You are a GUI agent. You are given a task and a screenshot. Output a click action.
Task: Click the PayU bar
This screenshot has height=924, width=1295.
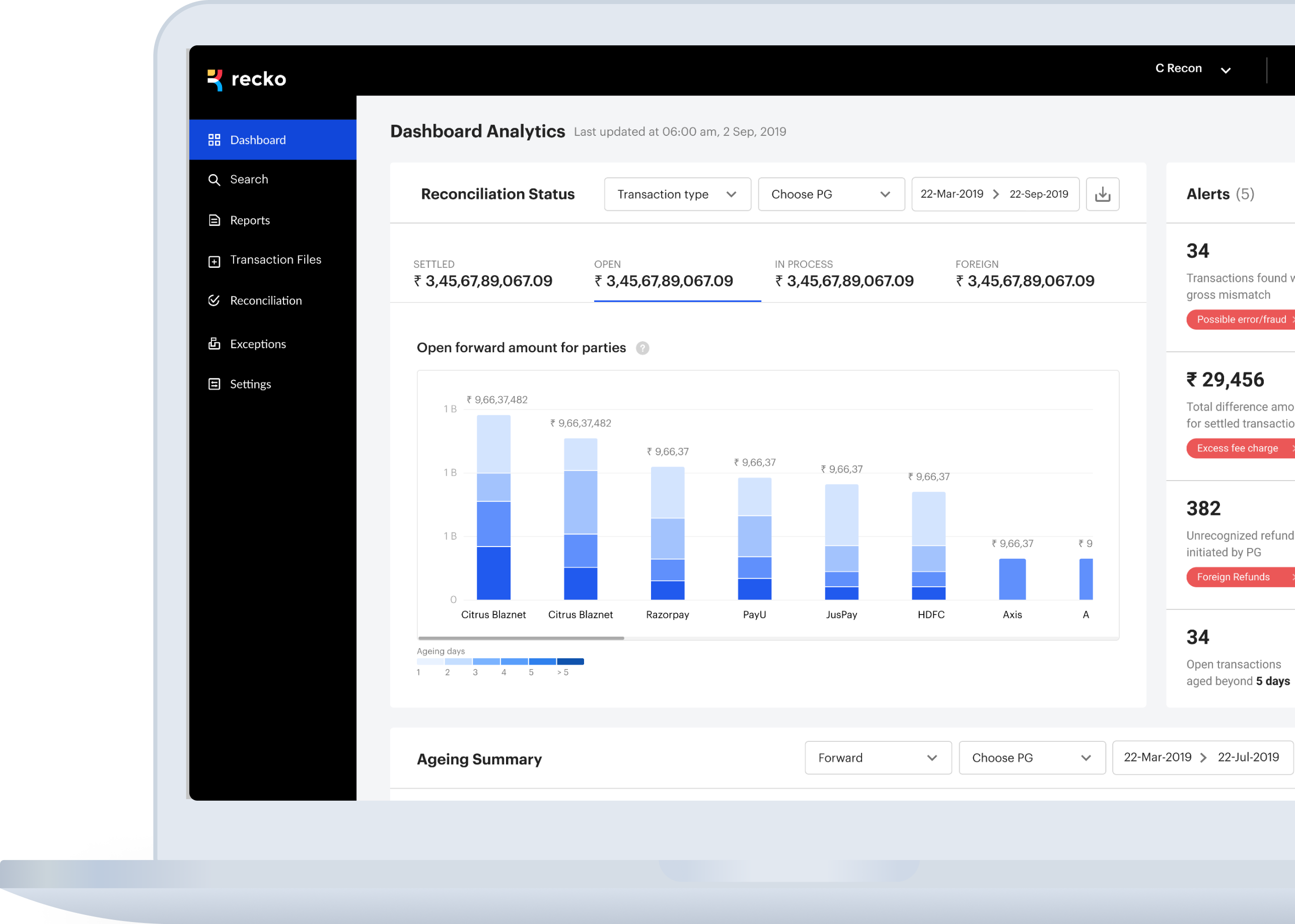coord(754,538)
